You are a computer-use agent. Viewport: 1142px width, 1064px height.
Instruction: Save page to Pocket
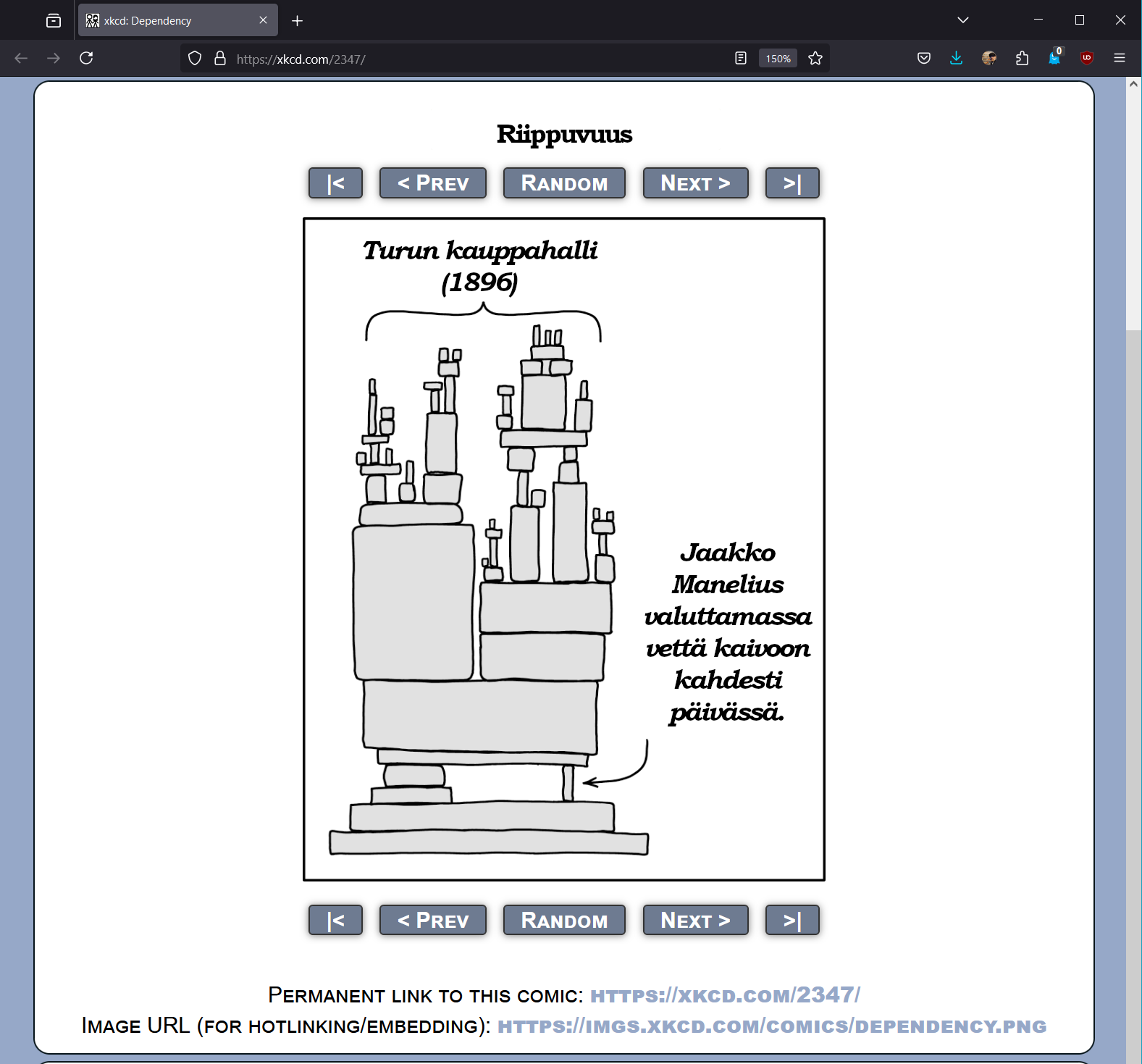924,58
